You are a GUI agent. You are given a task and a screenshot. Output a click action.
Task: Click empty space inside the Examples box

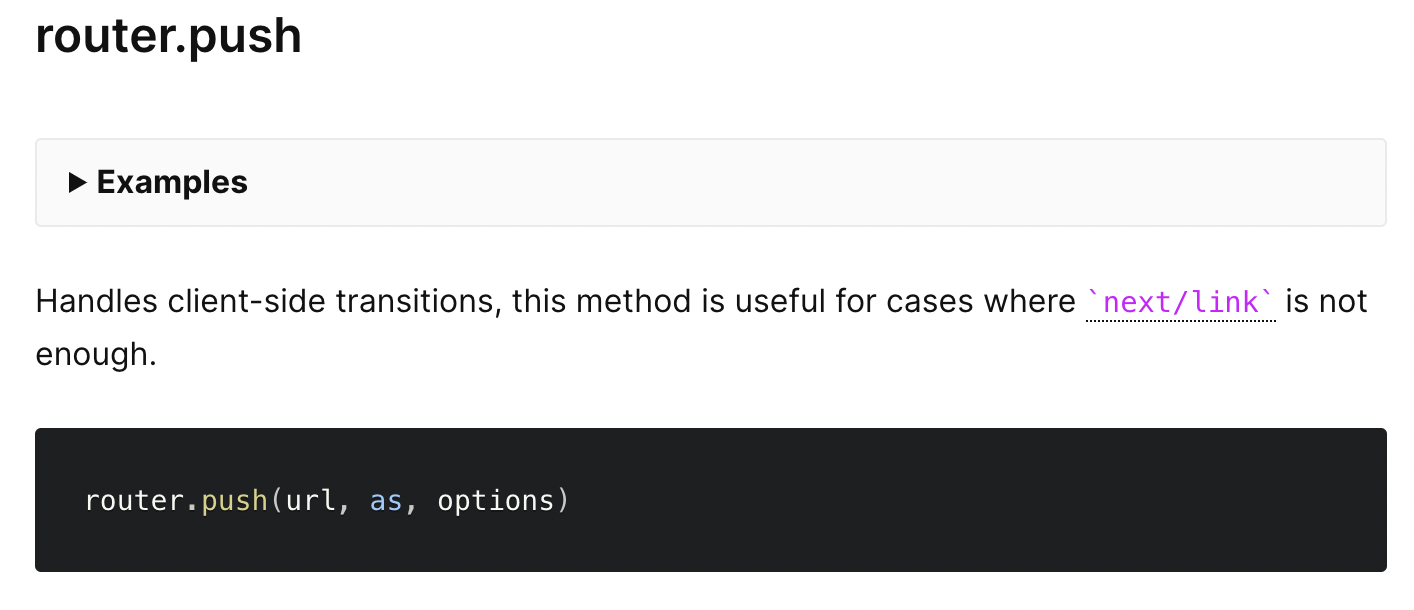(x=800, y=182)
